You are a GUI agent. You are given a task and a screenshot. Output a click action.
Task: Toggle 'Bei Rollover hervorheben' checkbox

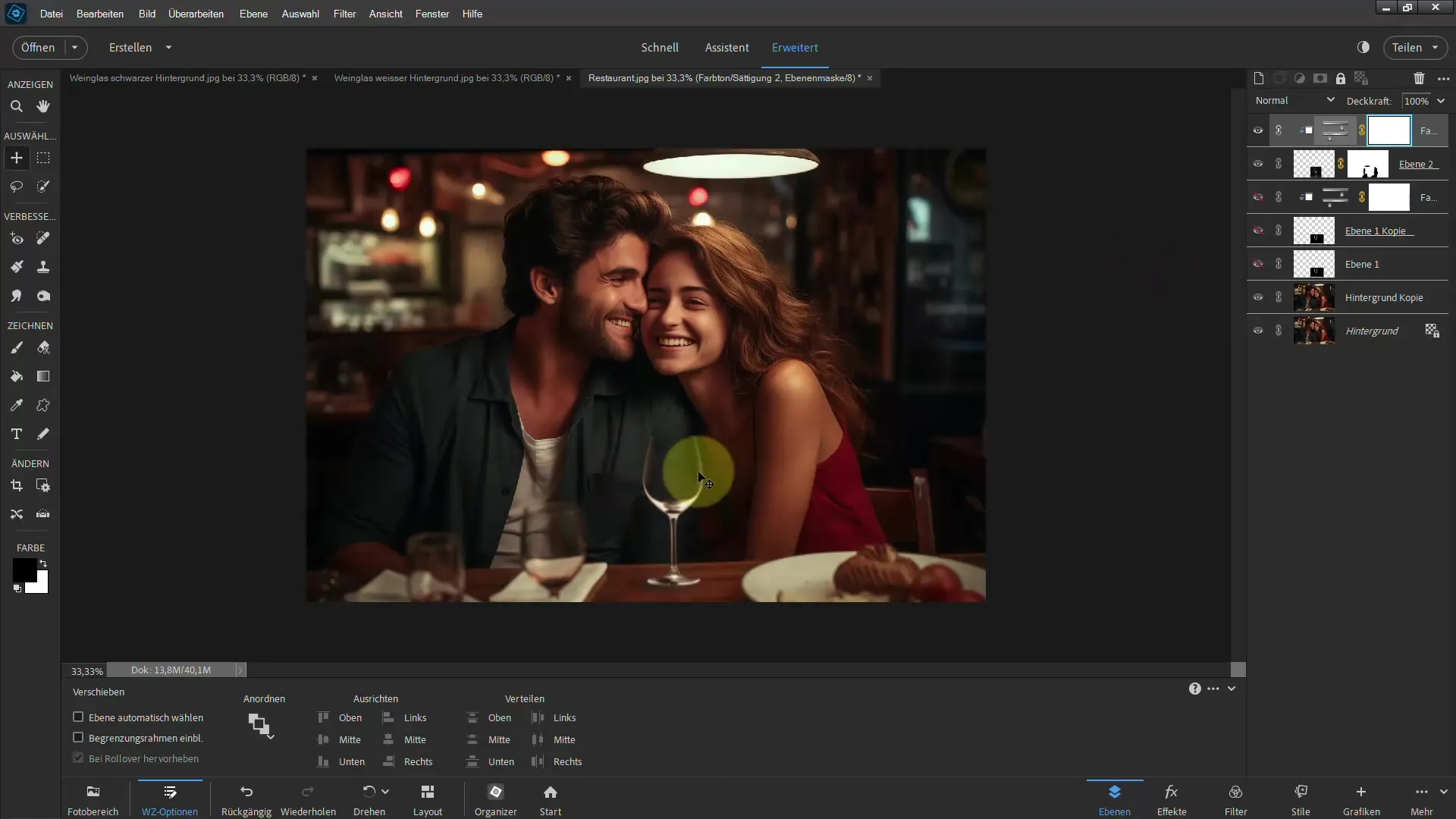tap(77, 758)
